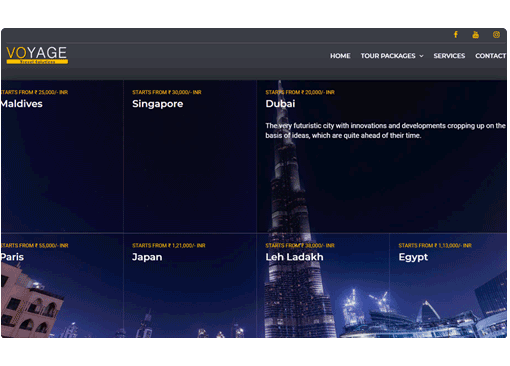The image size is (510, 366).
Task: Open the Contact menu item
Action: tap(491, 56)
